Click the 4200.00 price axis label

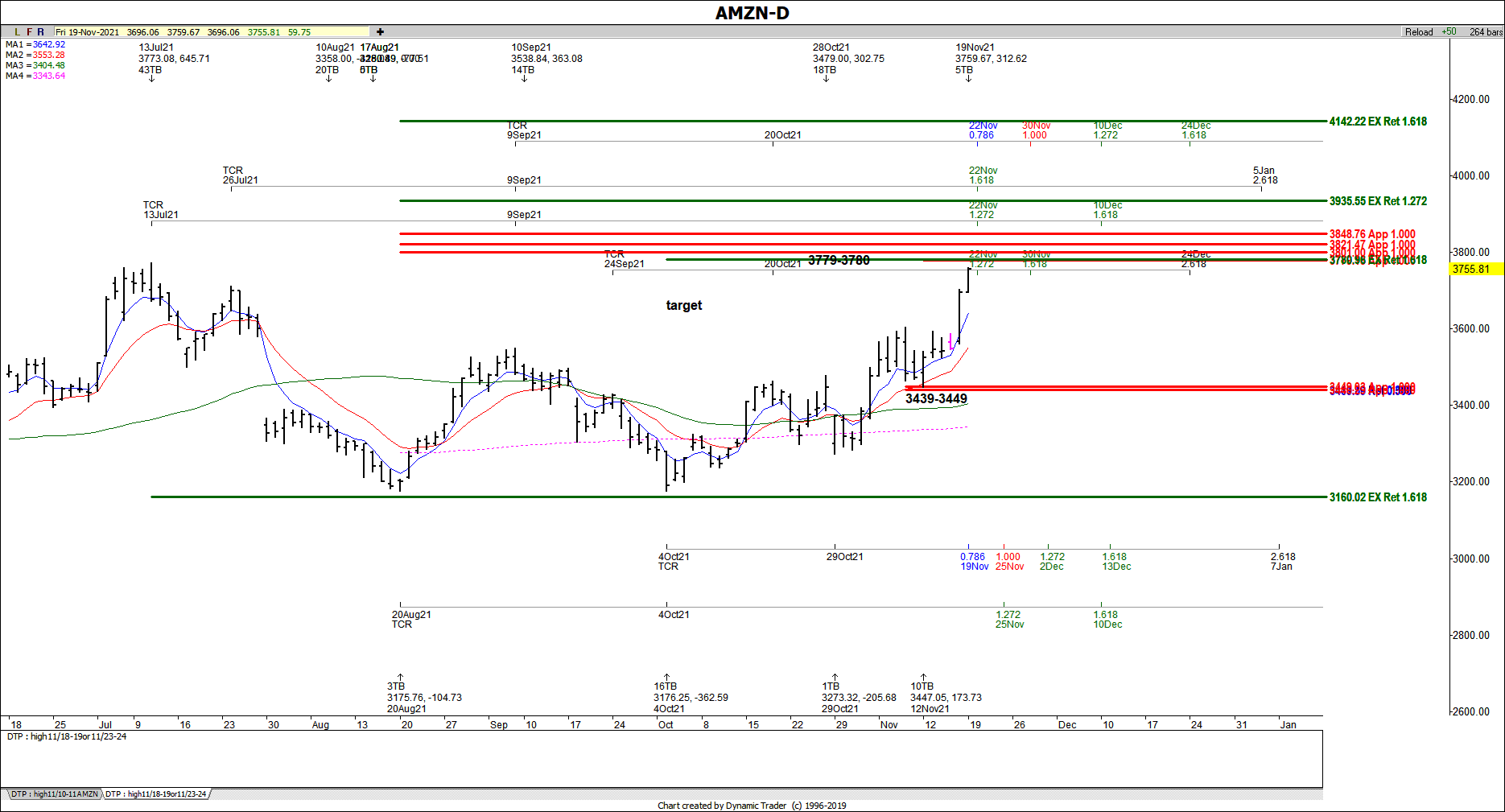click(x=1470, y=99)
